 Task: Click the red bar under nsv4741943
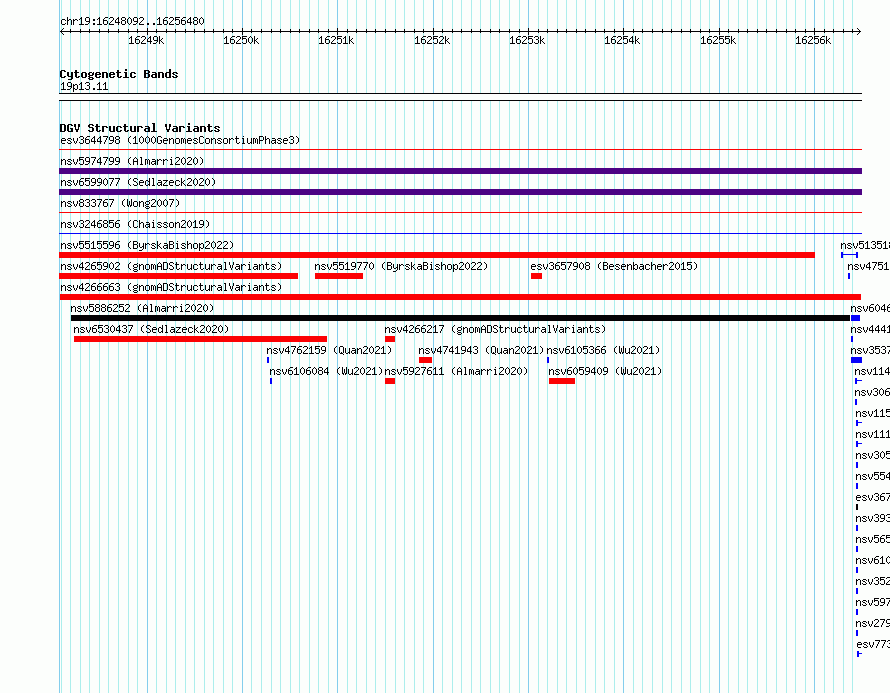tap(426, 360)
